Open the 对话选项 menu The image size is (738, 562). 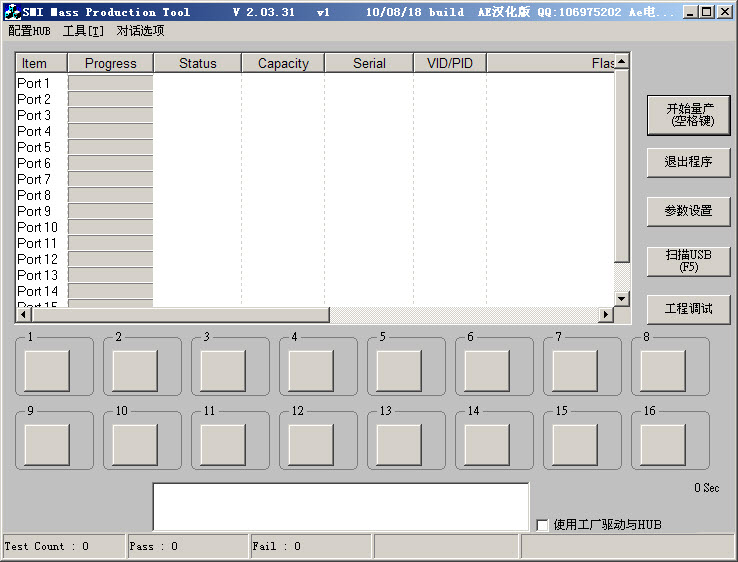[x=140, y=31]
